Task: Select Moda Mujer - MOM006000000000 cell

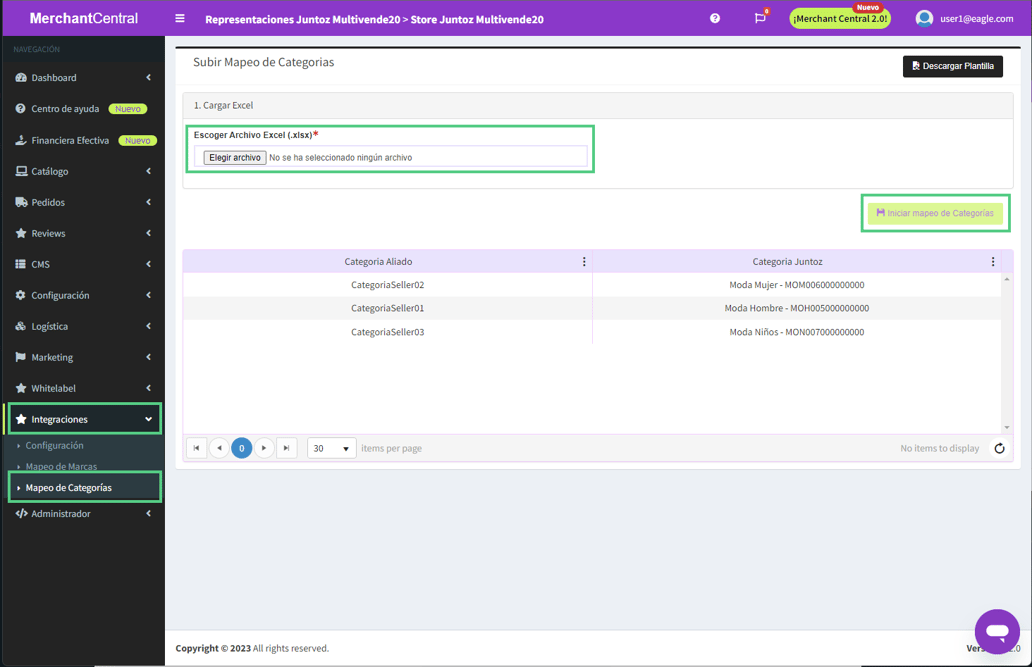Action: pyautogui.click(x=797, y=285)
